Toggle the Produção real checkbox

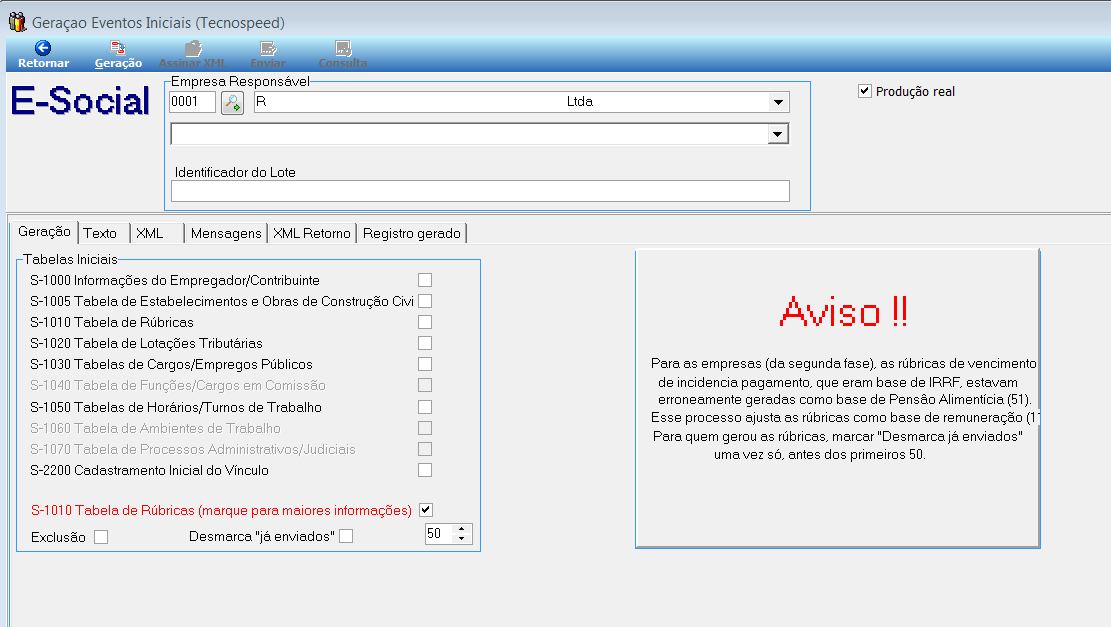point(865,91)
